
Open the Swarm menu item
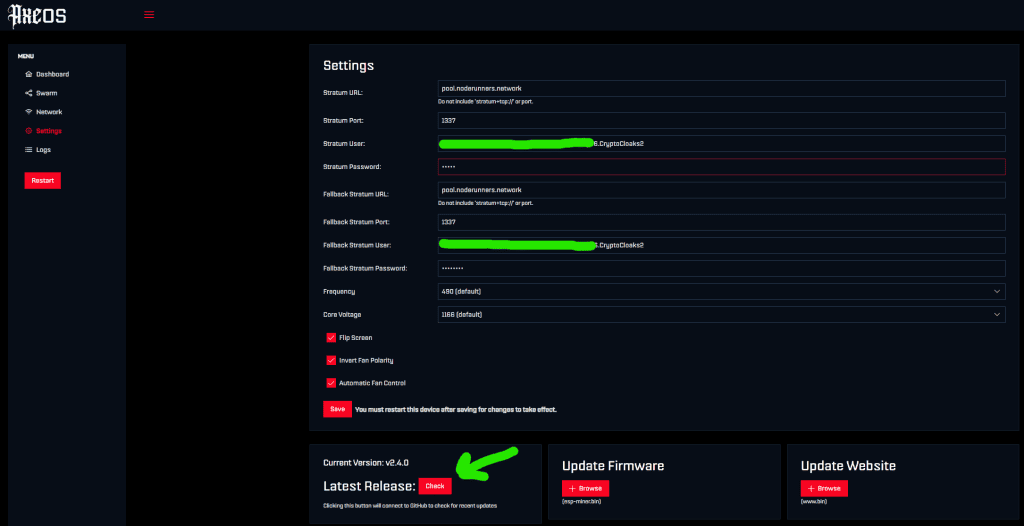(41, 93)
